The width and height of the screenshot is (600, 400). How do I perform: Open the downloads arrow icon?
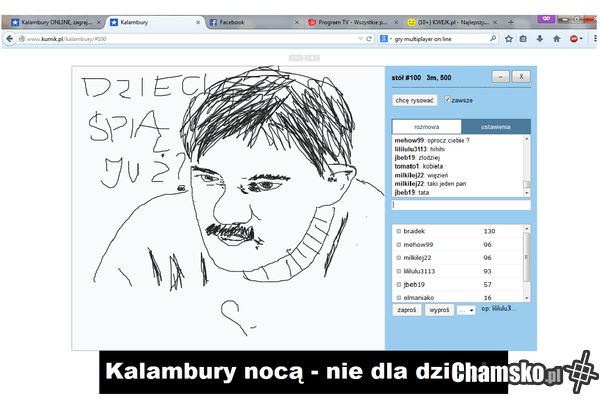coord(540,38)
